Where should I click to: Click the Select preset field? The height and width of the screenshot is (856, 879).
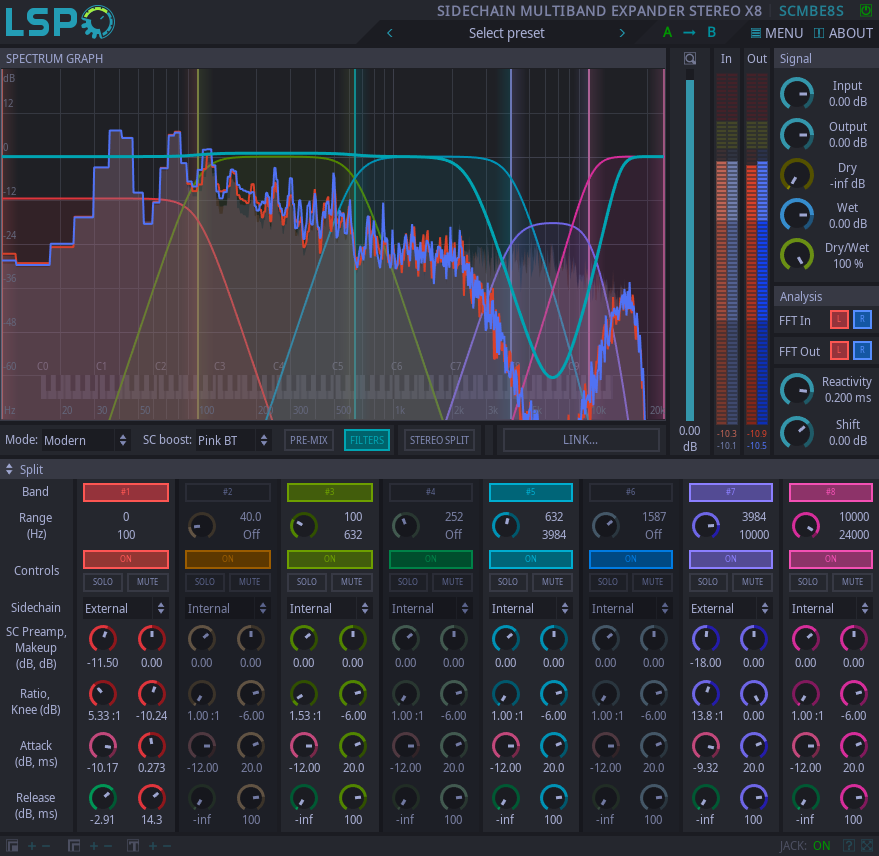(506, 33)
